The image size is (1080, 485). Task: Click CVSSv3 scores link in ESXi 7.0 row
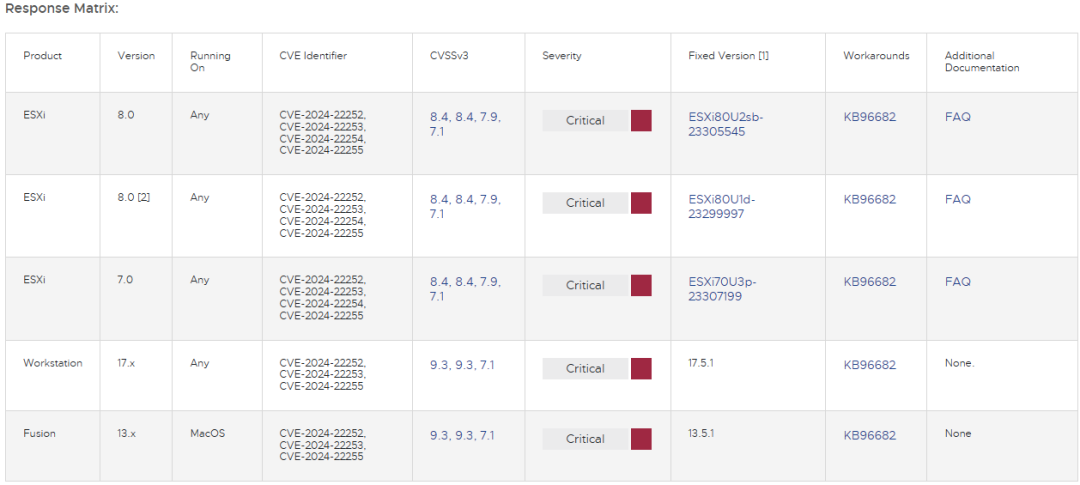466,289
